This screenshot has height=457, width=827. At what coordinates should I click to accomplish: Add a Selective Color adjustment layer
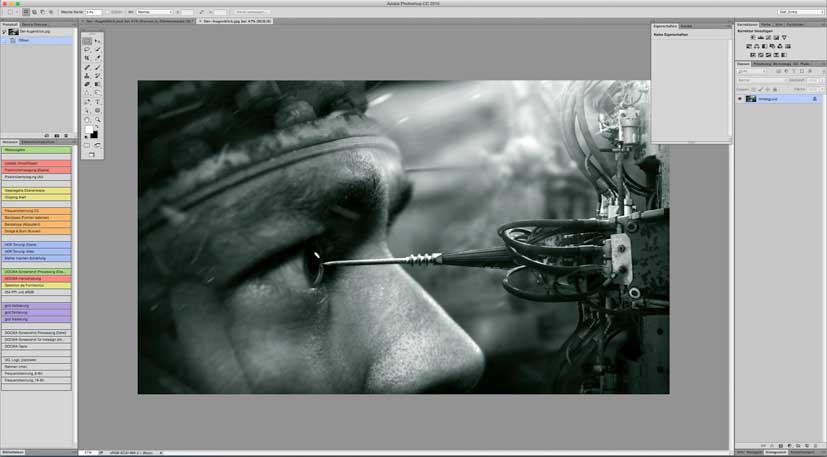pyautogui.click(x=776, y=55)
